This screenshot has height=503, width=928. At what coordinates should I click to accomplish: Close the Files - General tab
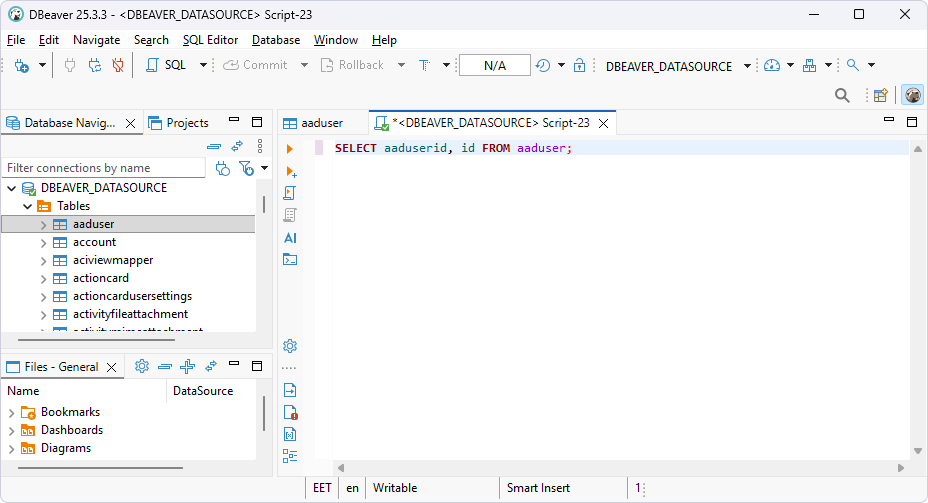click(x=111, y=367)
